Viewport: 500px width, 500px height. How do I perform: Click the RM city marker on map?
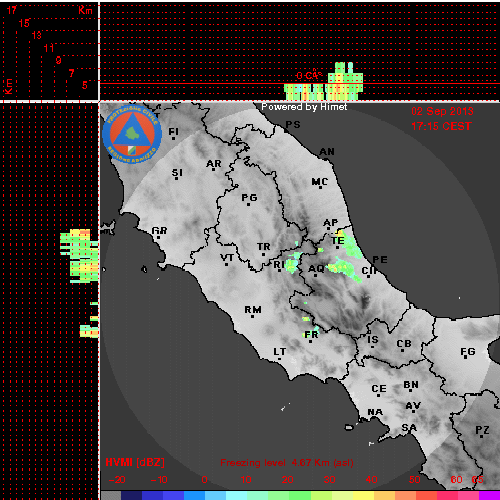pyautogui.click(x=252, y=316)
